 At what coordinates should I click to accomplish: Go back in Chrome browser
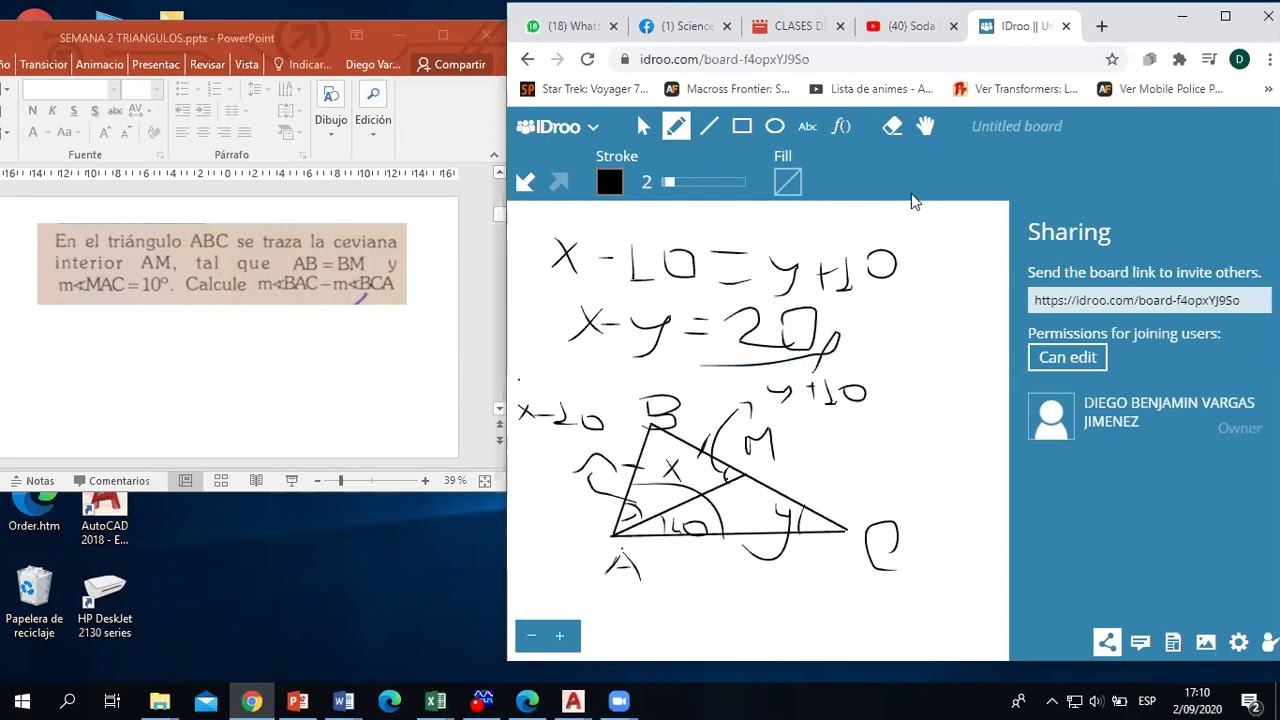click(528, 59)
